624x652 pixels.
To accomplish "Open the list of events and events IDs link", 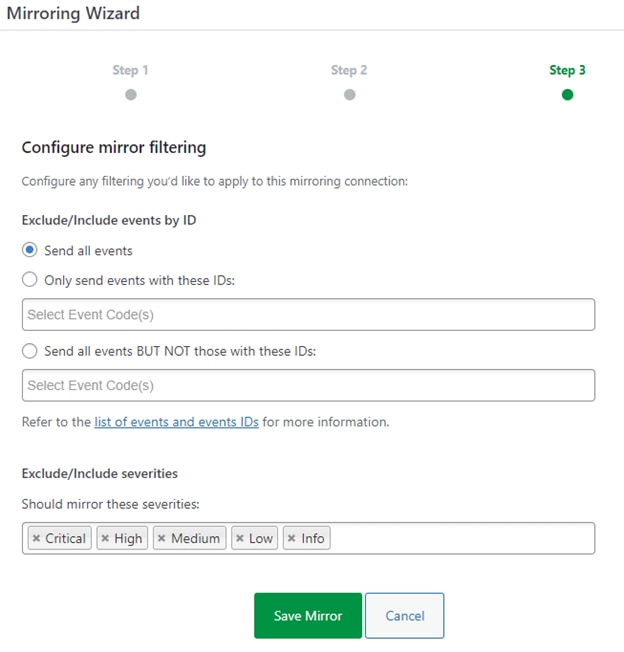I will click(x=176, y=422).
